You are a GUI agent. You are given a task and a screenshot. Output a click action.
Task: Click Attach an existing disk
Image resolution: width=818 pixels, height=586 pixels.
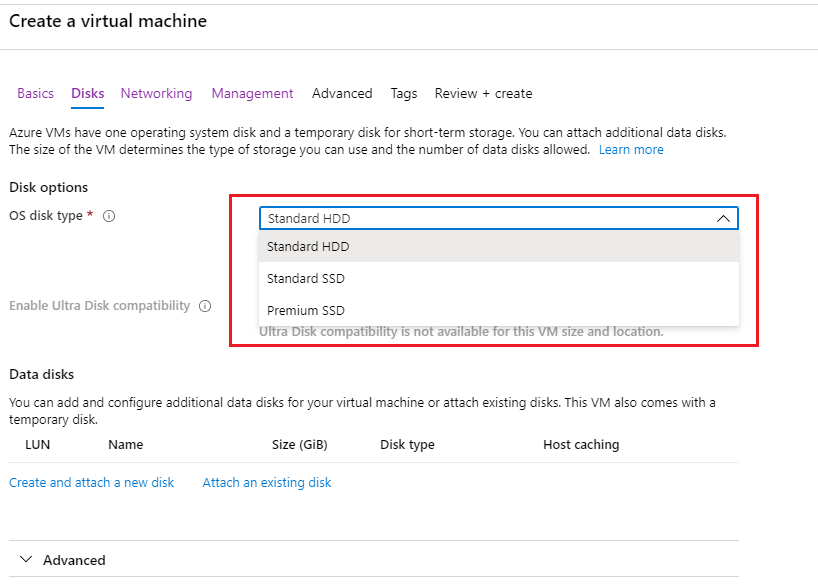(267, 482)
